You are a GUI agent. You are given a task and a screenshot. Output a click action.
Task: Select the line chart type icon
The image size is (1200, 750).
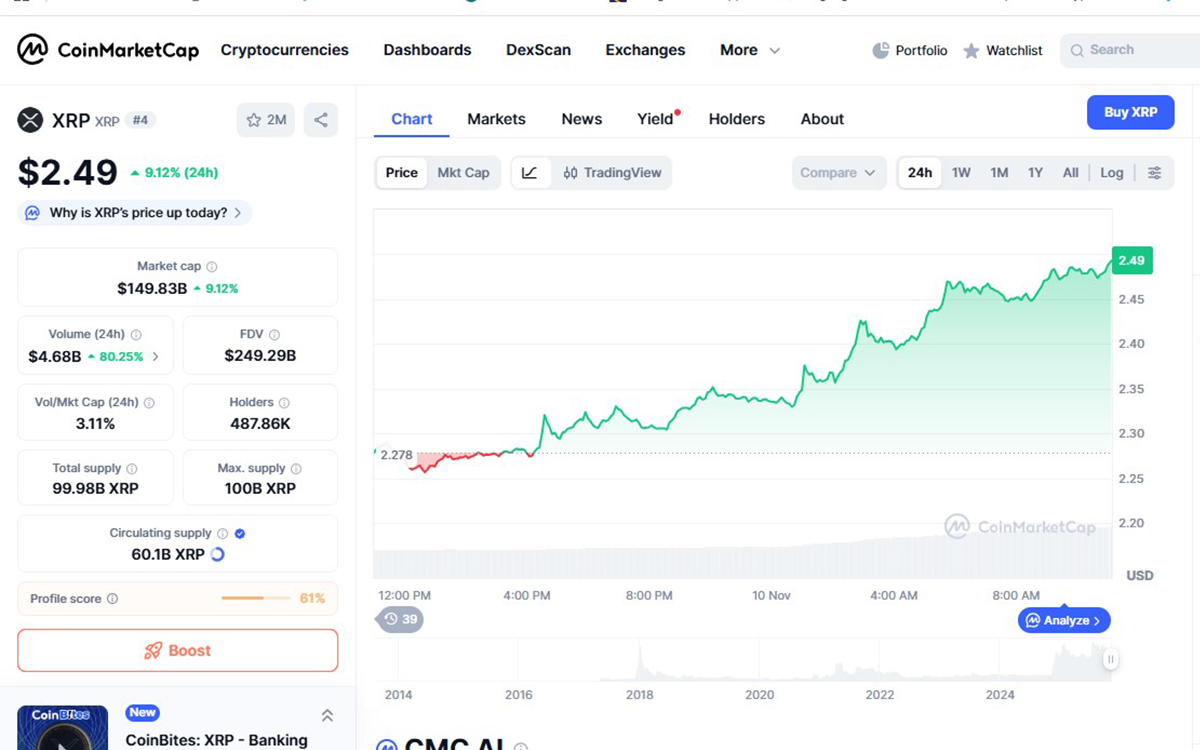click(531, 172)
